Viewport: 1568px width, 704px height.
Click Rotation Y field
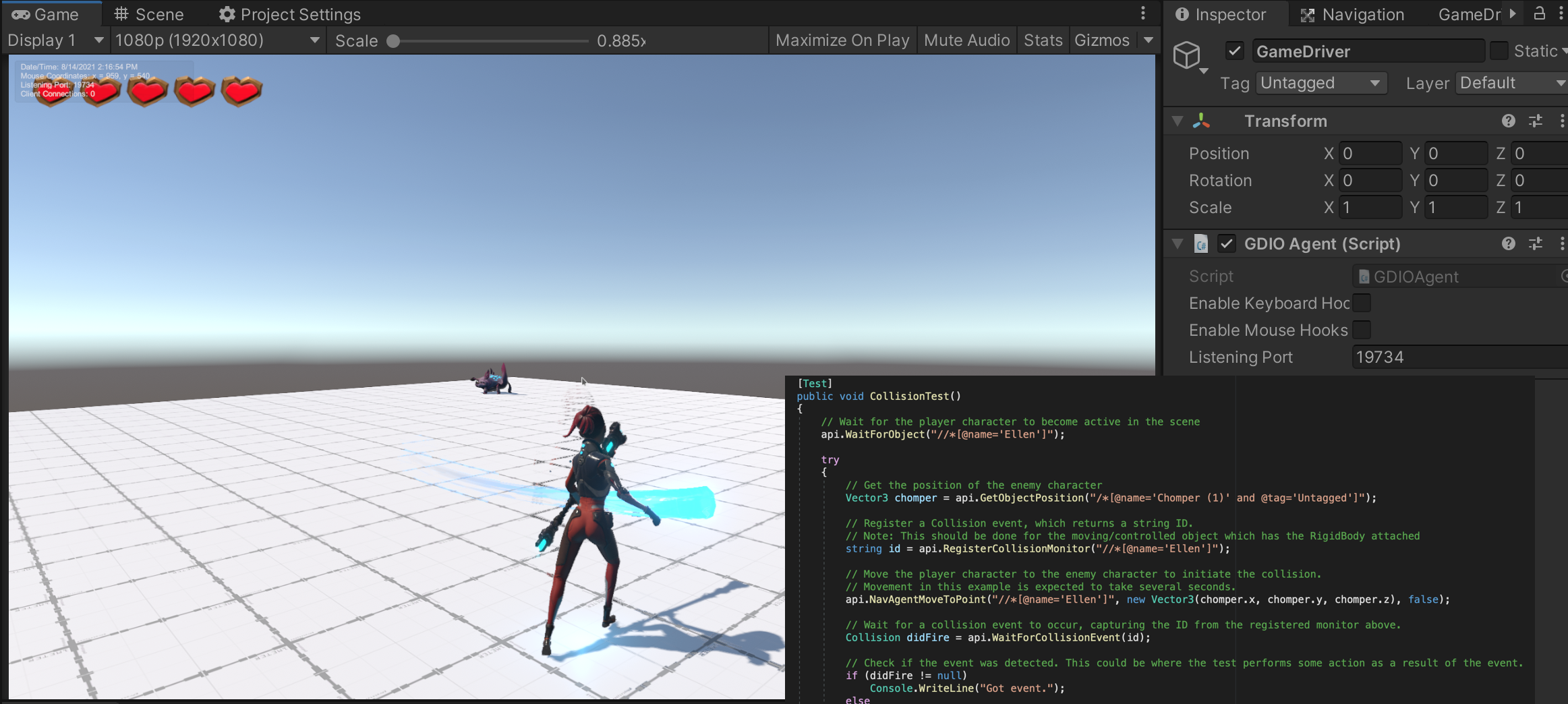pos(1457,180)
